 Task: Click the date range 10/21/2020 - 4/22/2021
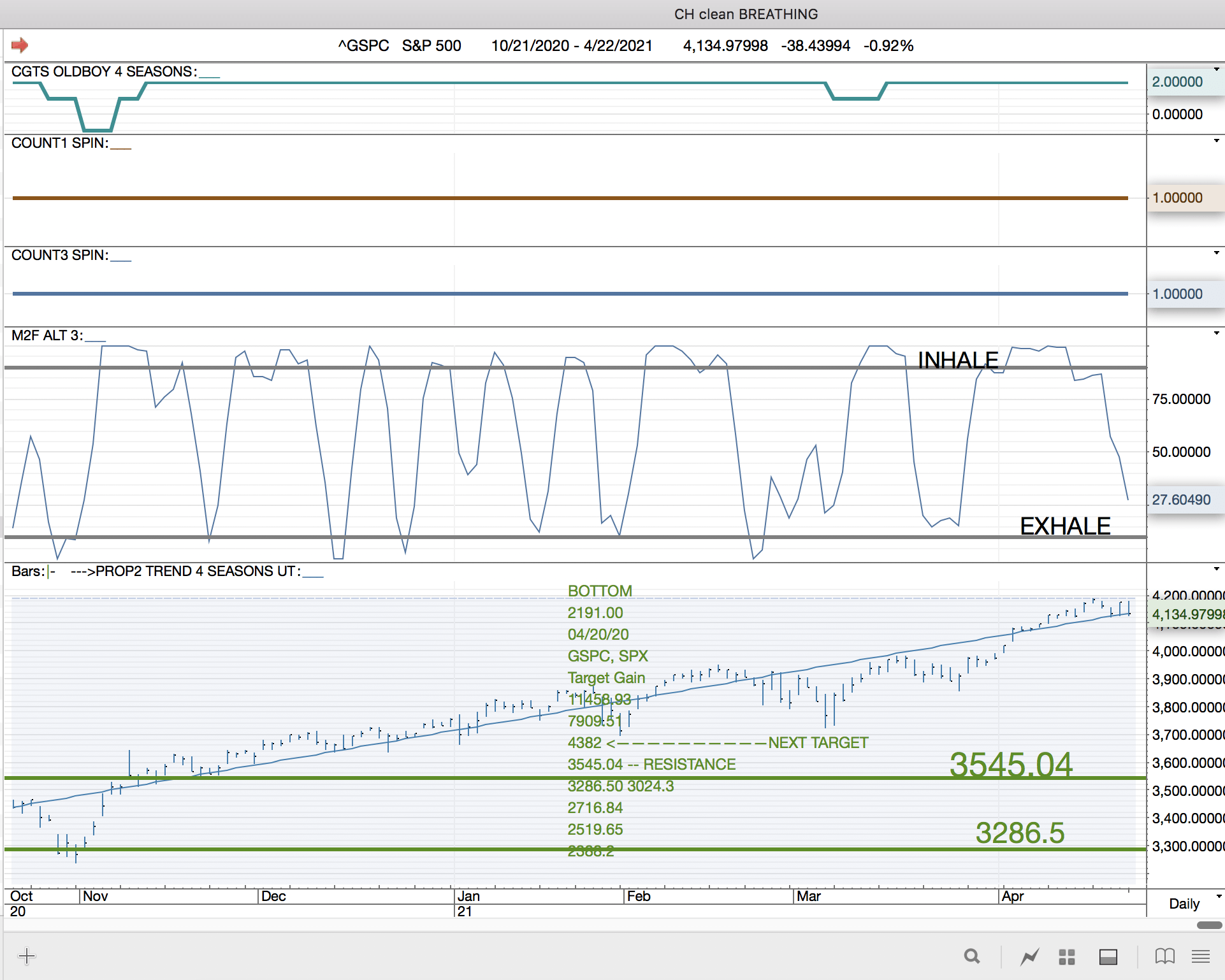(x=572, y=46)
